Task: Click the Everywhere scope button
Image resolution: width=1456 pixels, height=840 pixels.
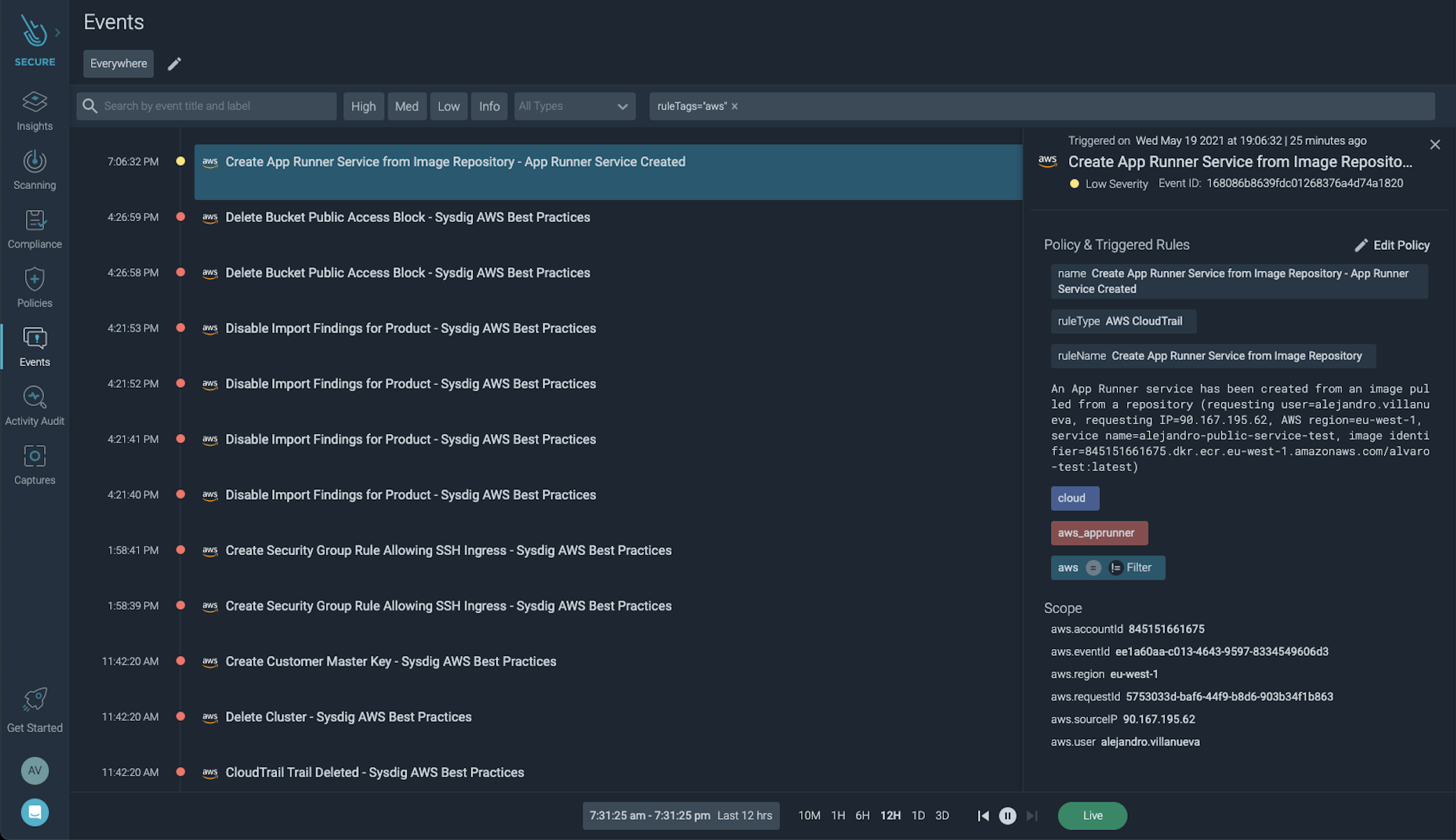Action: click(118, 64)
